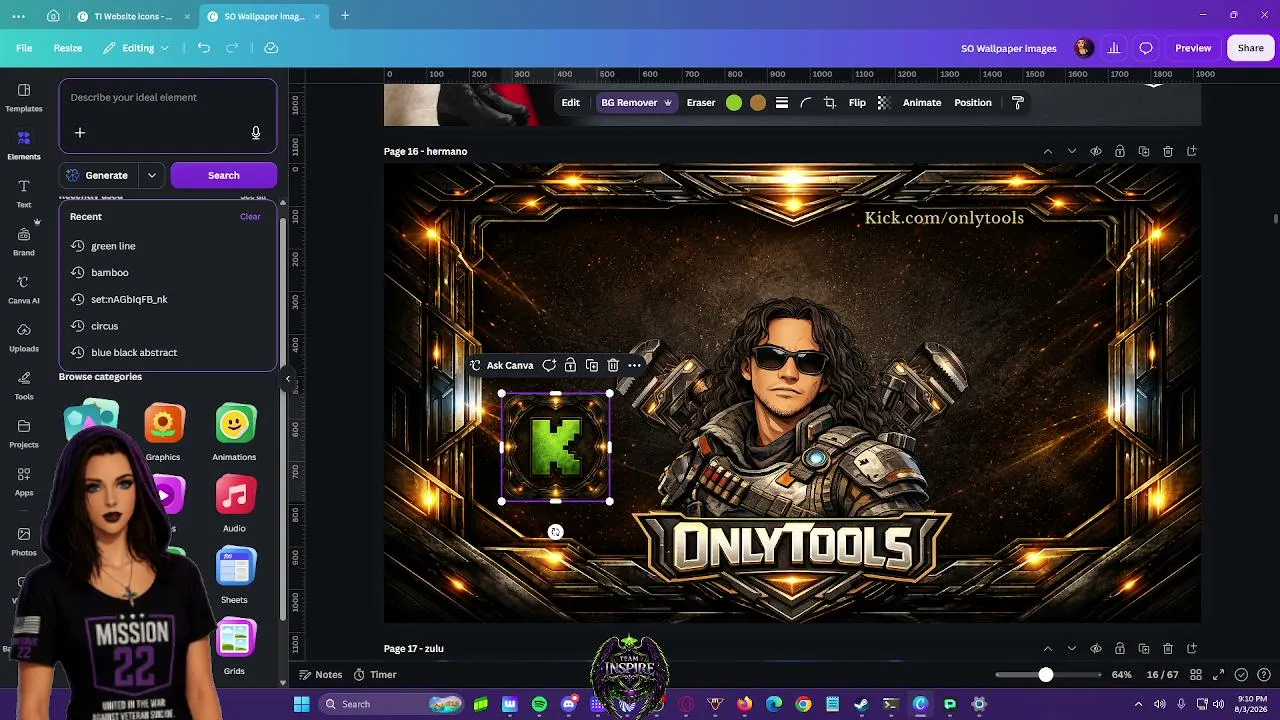
Task: Open border style lines option
Action: coord(782,103)
